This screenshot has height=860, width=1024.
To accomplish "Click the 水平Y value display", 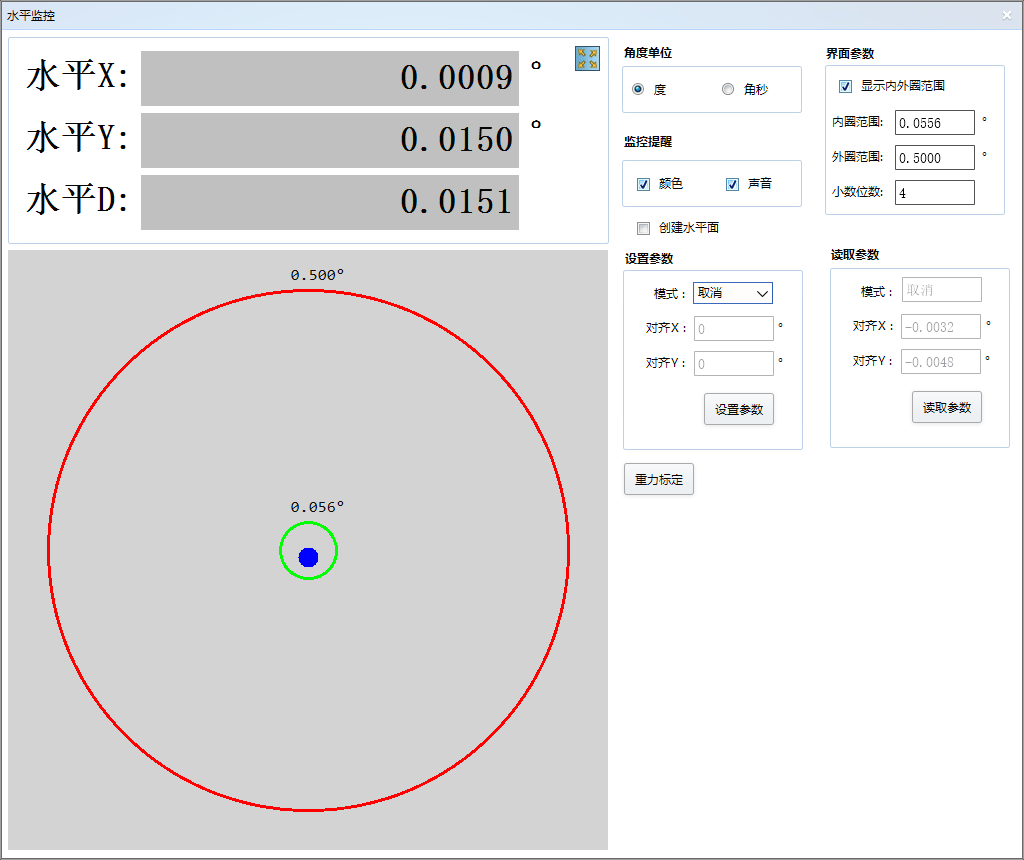I will [x=330, y=140].
